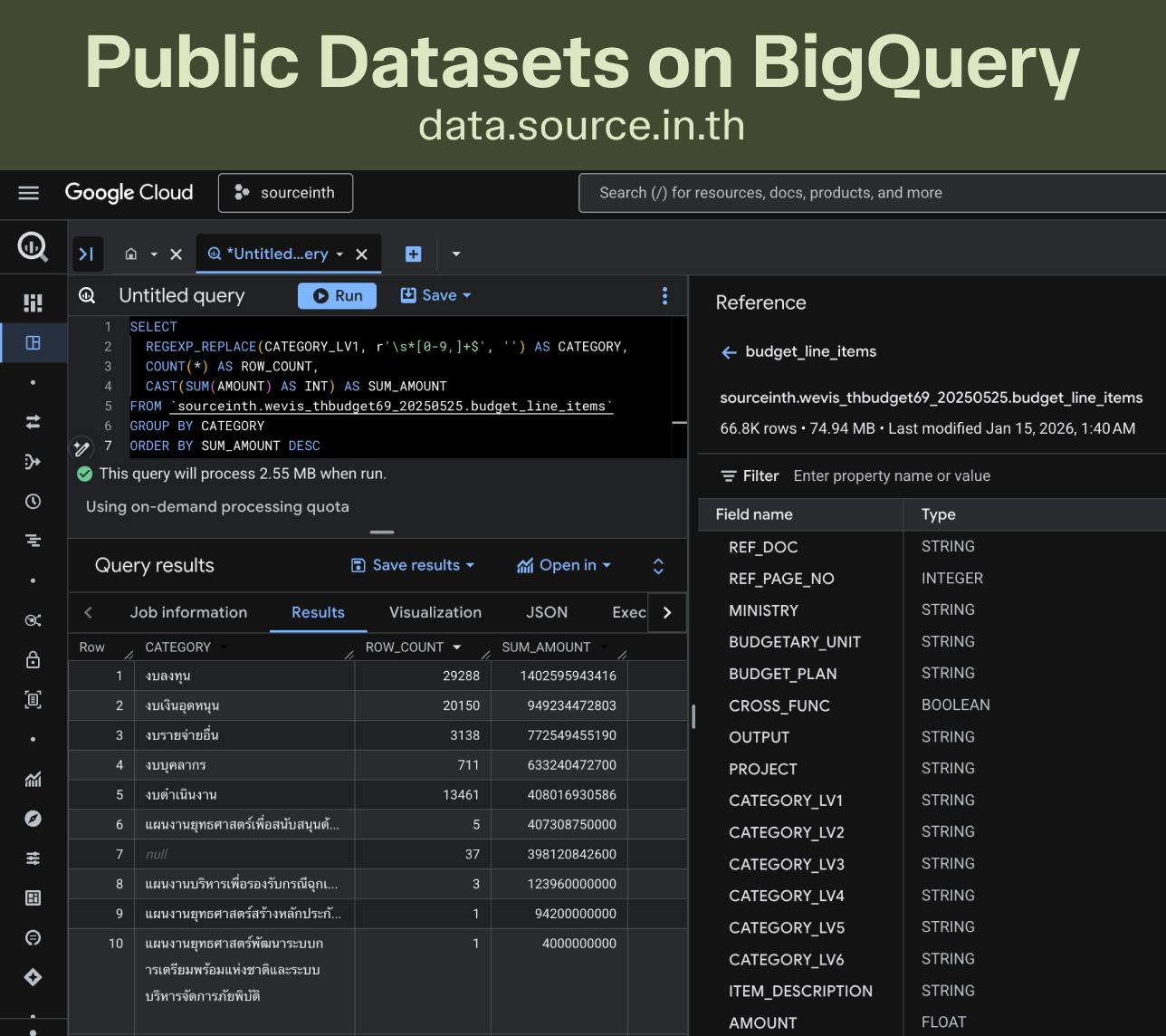Run the query

click(x=337, y=295)
